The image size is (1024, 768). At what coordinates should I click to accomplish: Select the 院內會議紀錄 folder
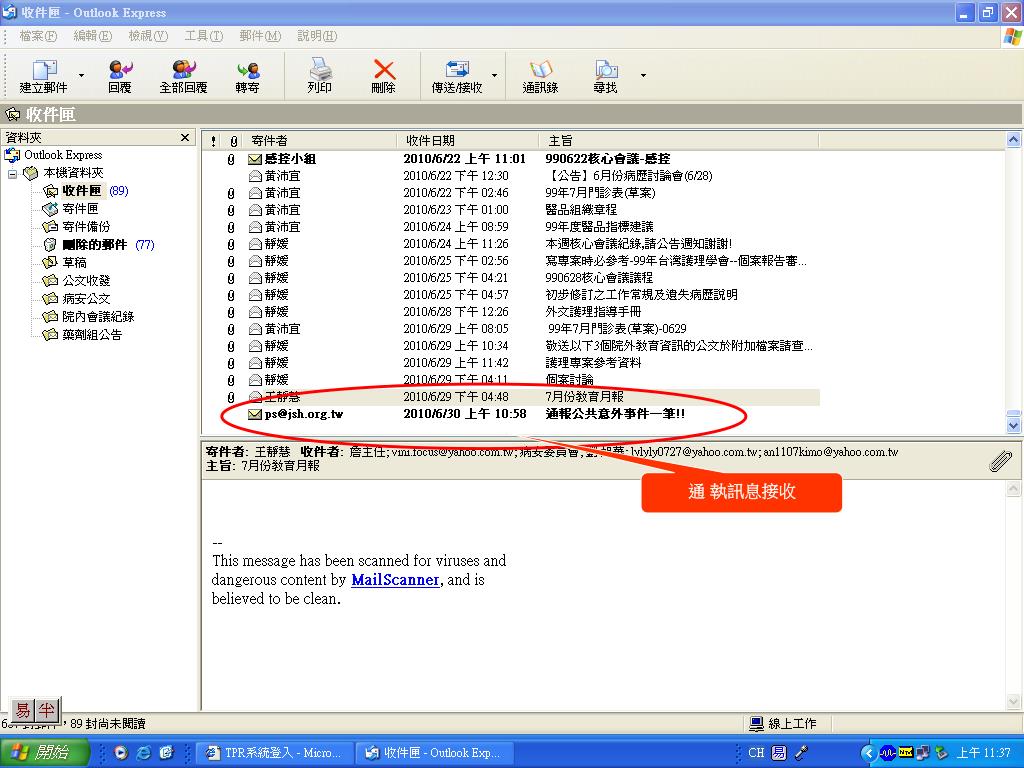pos(88,317)
